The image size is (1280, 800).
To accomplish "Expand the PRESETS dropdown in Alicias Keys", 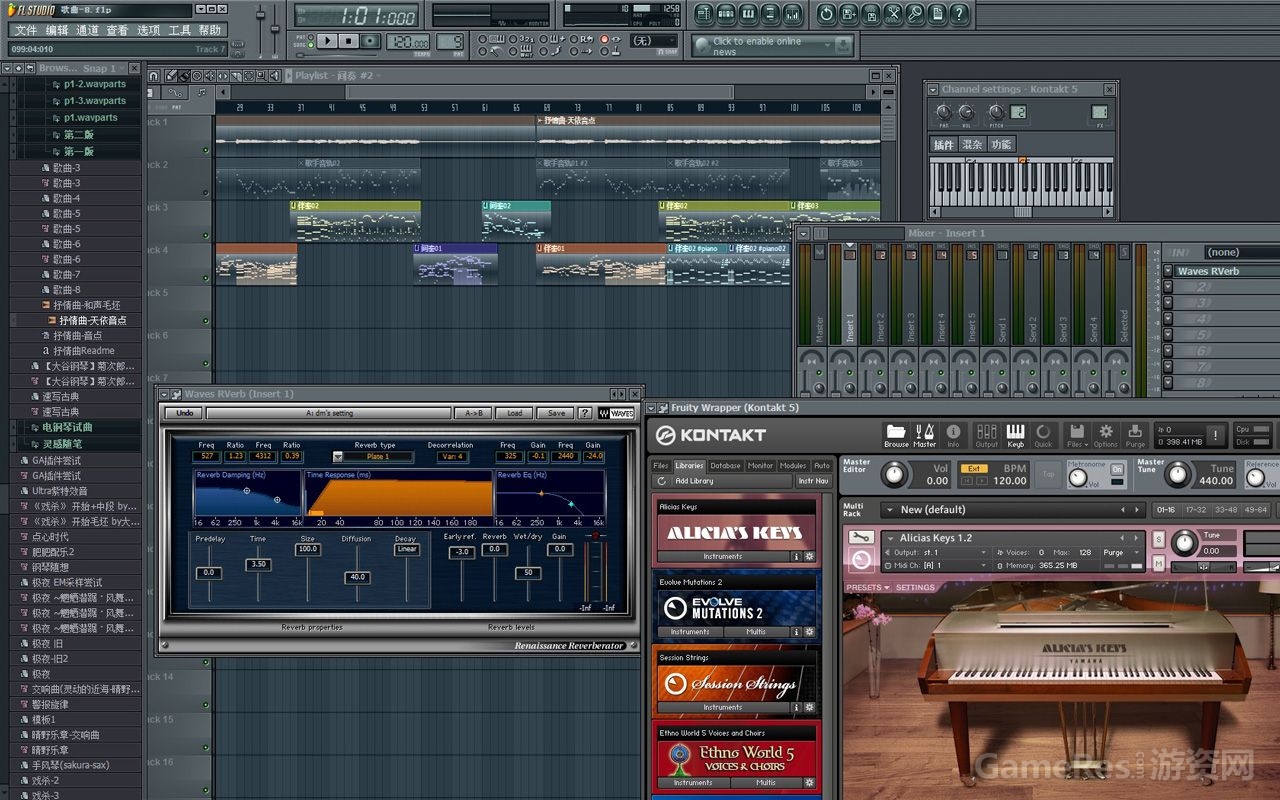I will [x=866, y=588].
